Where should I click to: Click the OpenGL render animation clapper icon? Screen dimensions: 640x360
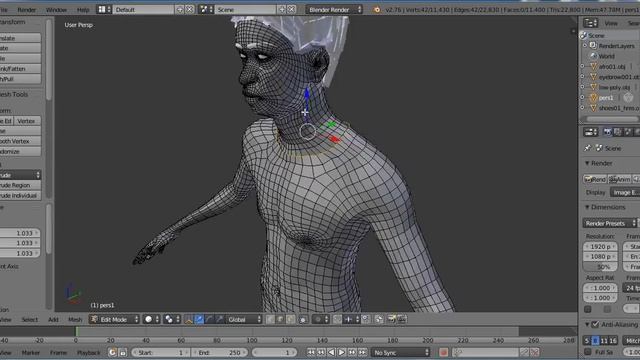coord(402,319)
